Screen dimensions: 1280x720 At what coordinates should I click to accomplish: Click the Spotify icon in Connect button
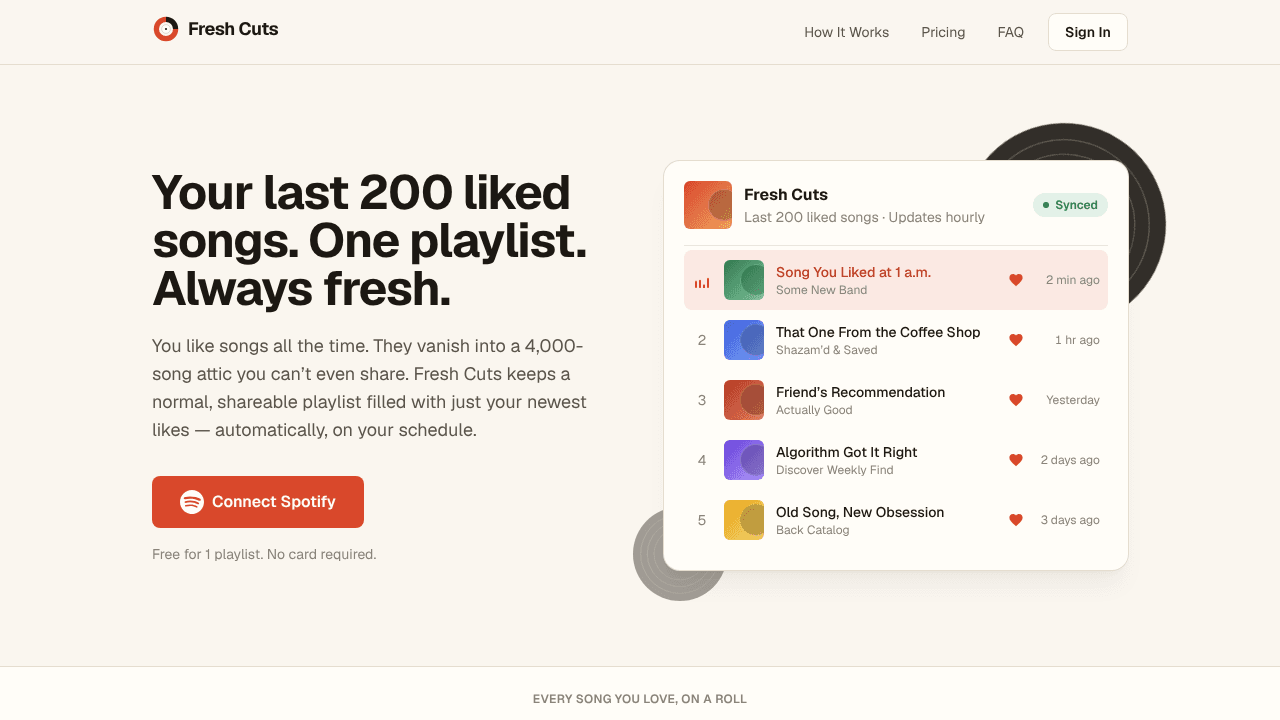click(x=192, y=502)
